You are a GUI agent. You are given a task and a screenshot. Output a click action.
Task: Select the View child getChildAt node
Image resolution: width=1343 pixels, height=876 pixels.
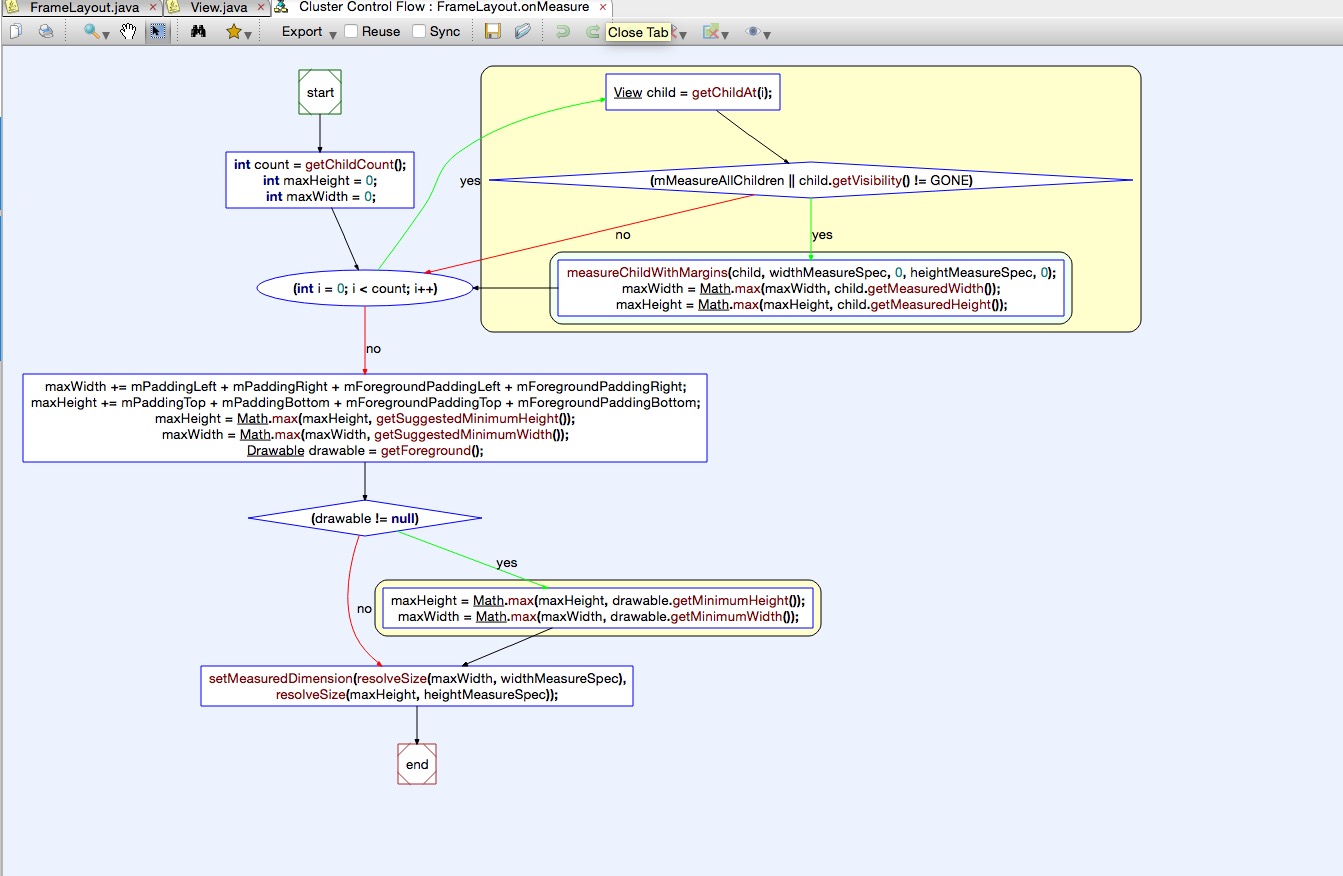pyautogui.click(x=693, y=93)
